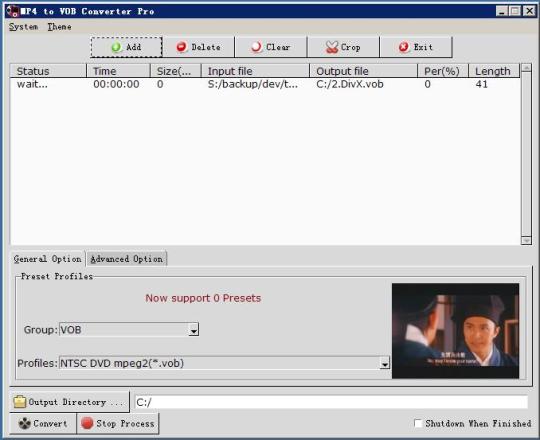
Task: Switch to the Advanced Option tab
Action: [126, 259]
